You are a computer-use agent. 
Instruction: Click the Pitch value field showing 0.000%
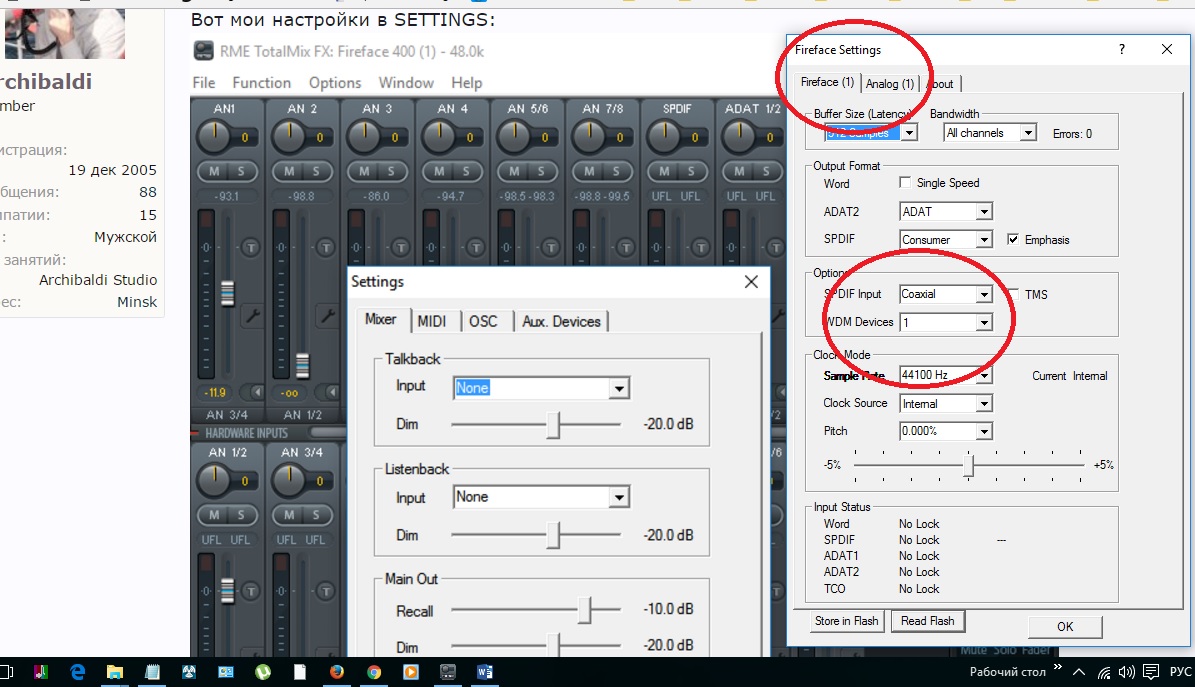[946, 431]
